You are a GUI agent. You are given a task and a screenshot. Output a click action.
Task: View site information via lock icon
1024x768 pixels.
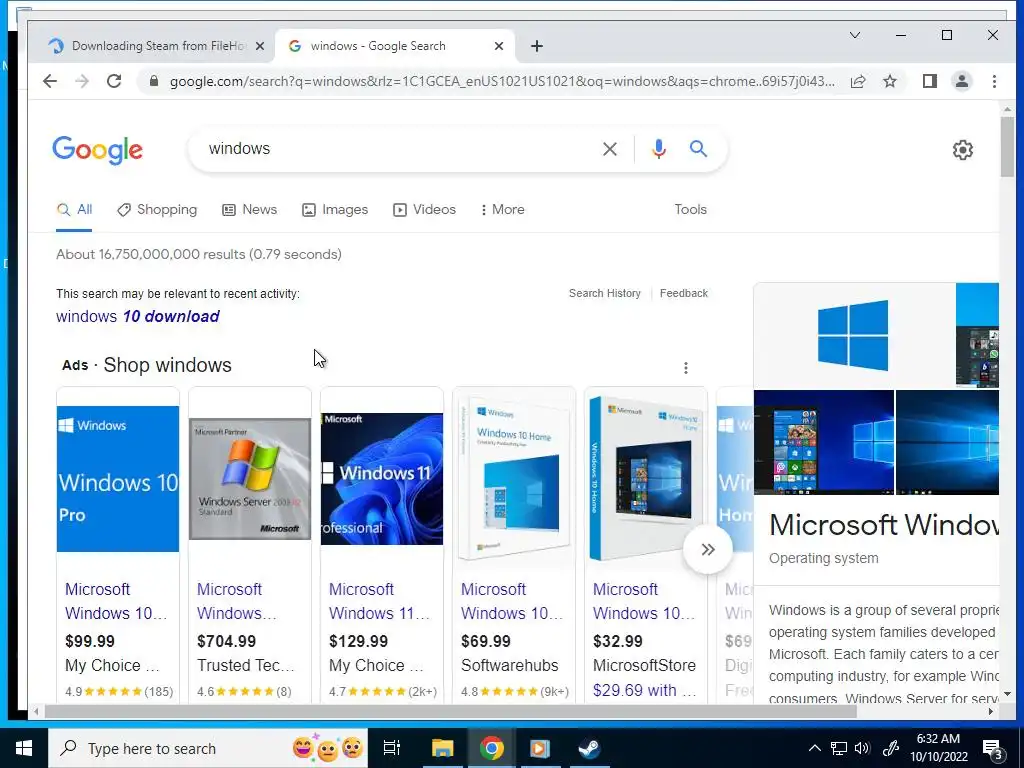[153, 81]
